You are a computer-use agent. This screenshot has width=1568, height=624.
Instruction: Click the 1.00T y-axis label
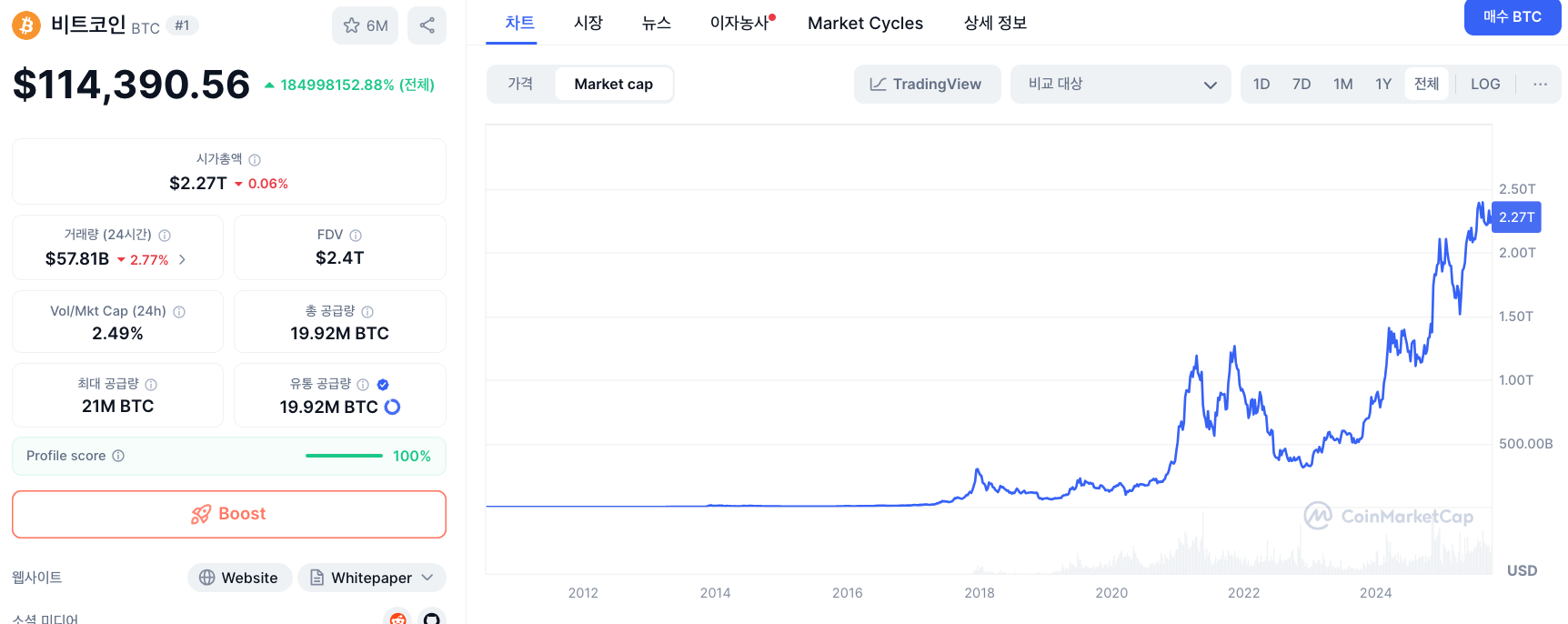pos(1516,380)
